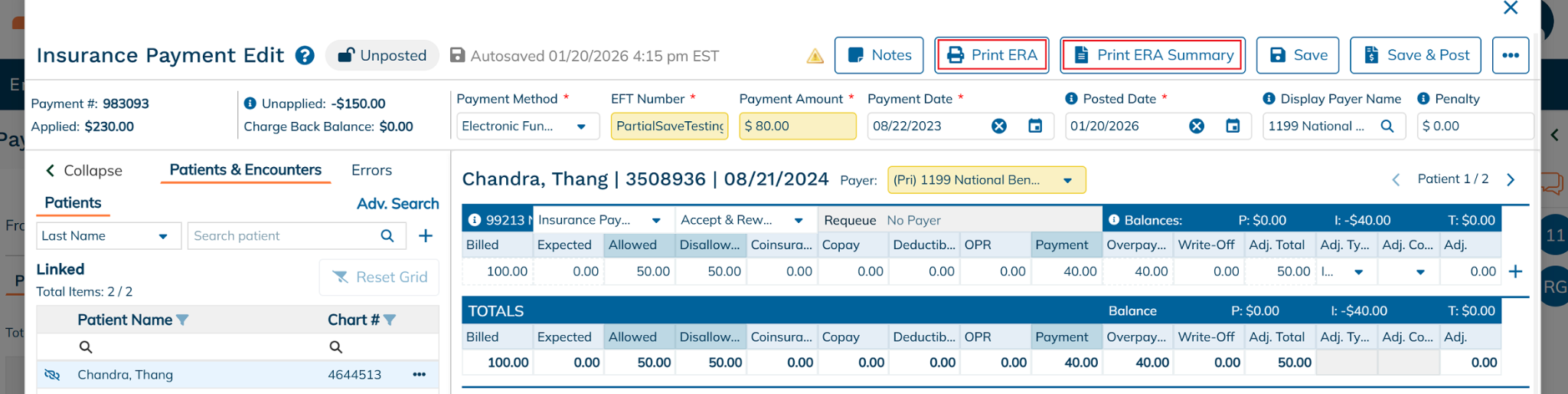The height and width of the screenshot is (394, 1568).
Task: Toggle link icon for Chandra, Thang
Action: 52,375
